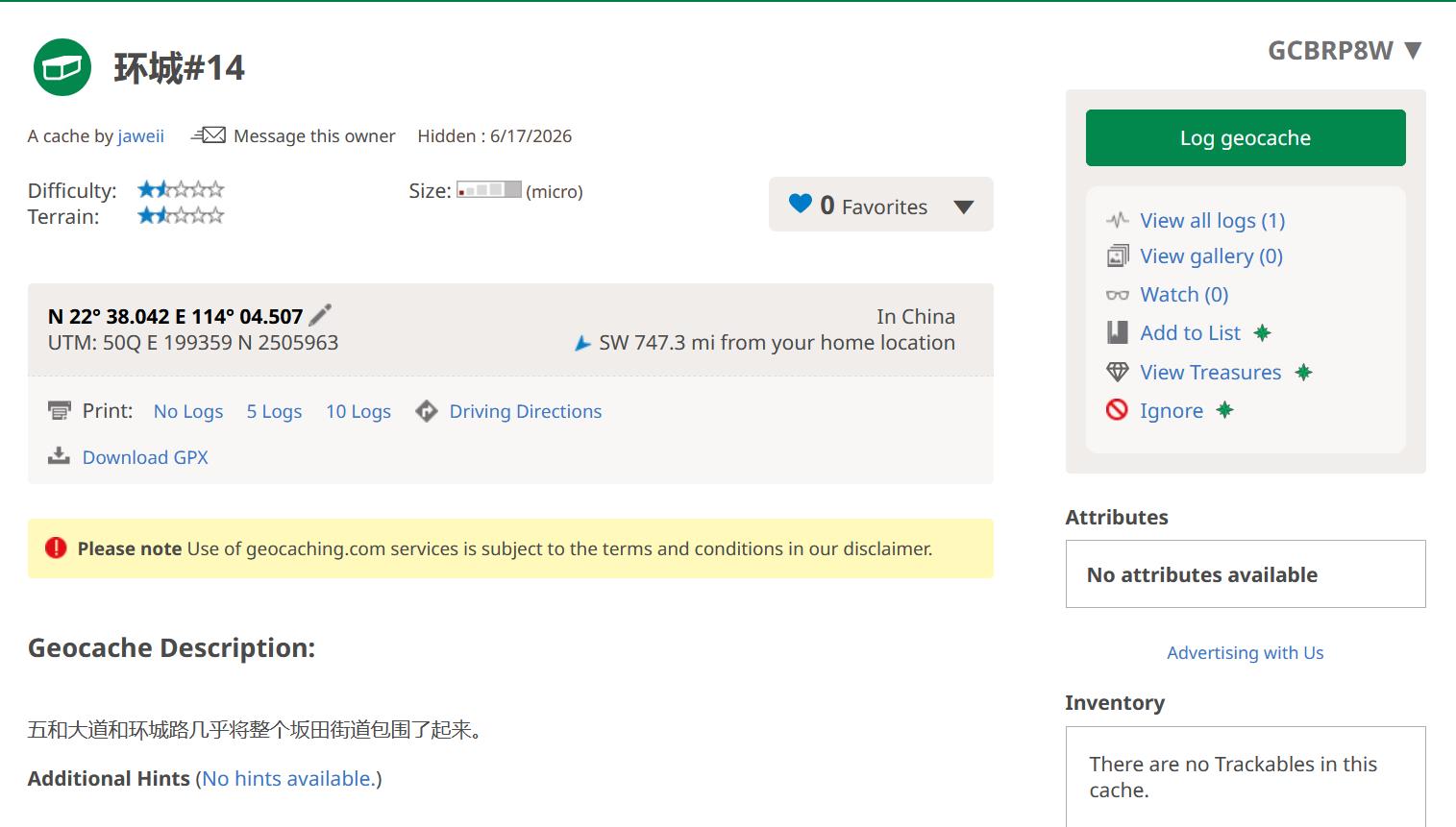This screenshot has height=827, width=1456.
Task: Click premium star badge next to Add to List
Action: [1263, 332]
